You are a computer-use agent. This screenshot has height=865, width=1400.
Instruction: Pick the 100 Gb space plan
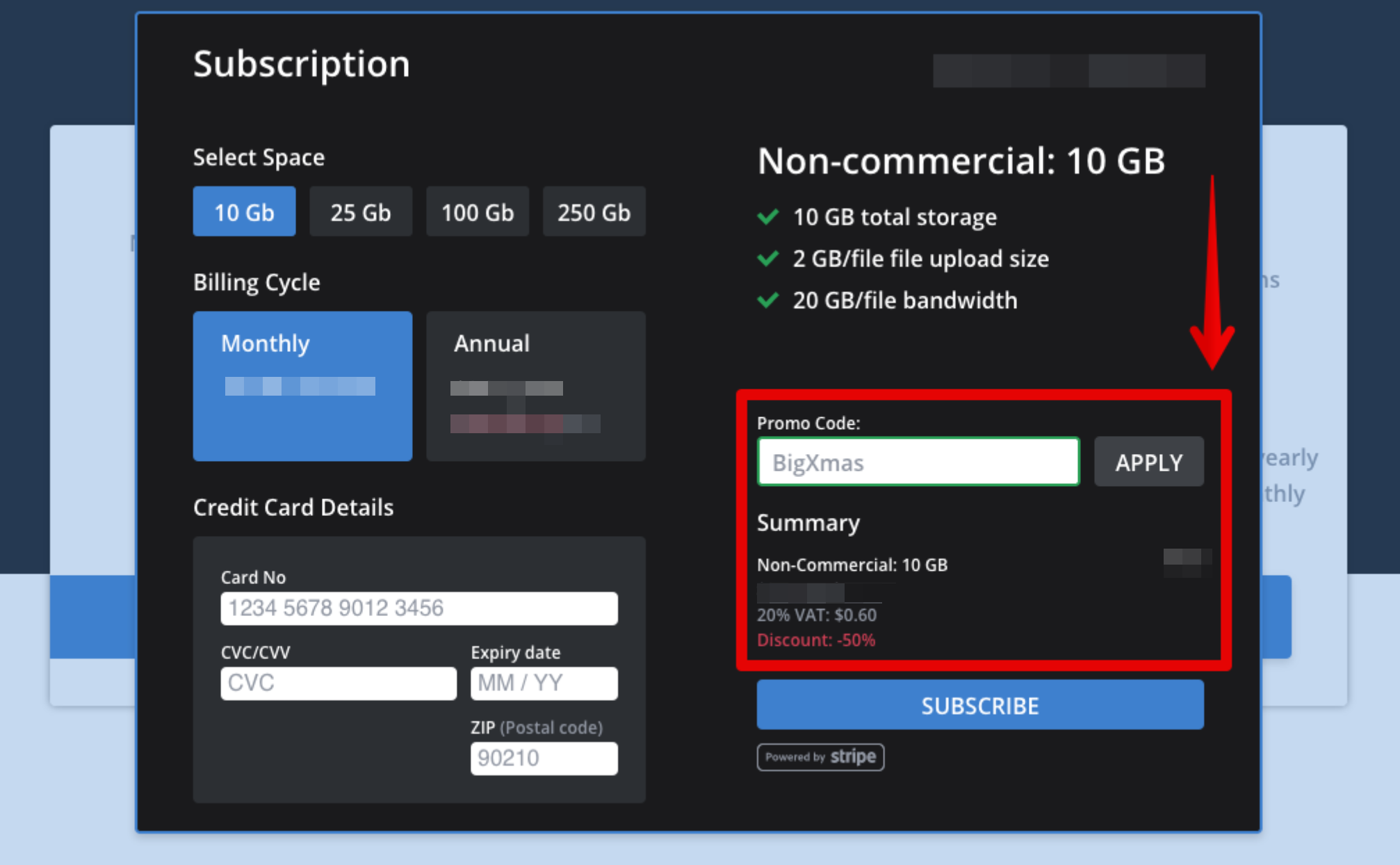pyautogui.click(x=477, y=211)
